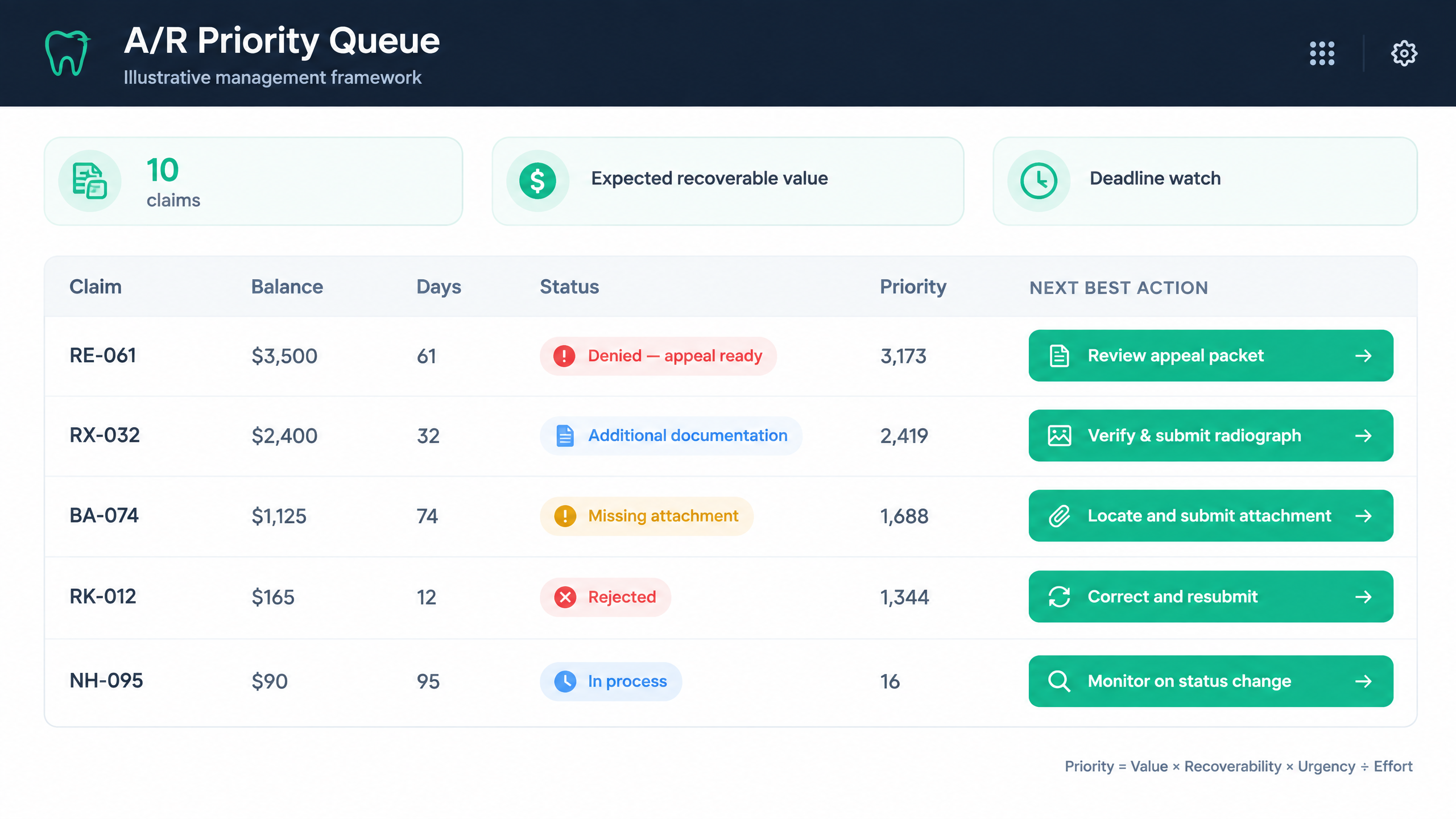Click the red X icon beside Rejected
The height and width of the screenshot is (819, 1456).
click(x=565, y=597)
